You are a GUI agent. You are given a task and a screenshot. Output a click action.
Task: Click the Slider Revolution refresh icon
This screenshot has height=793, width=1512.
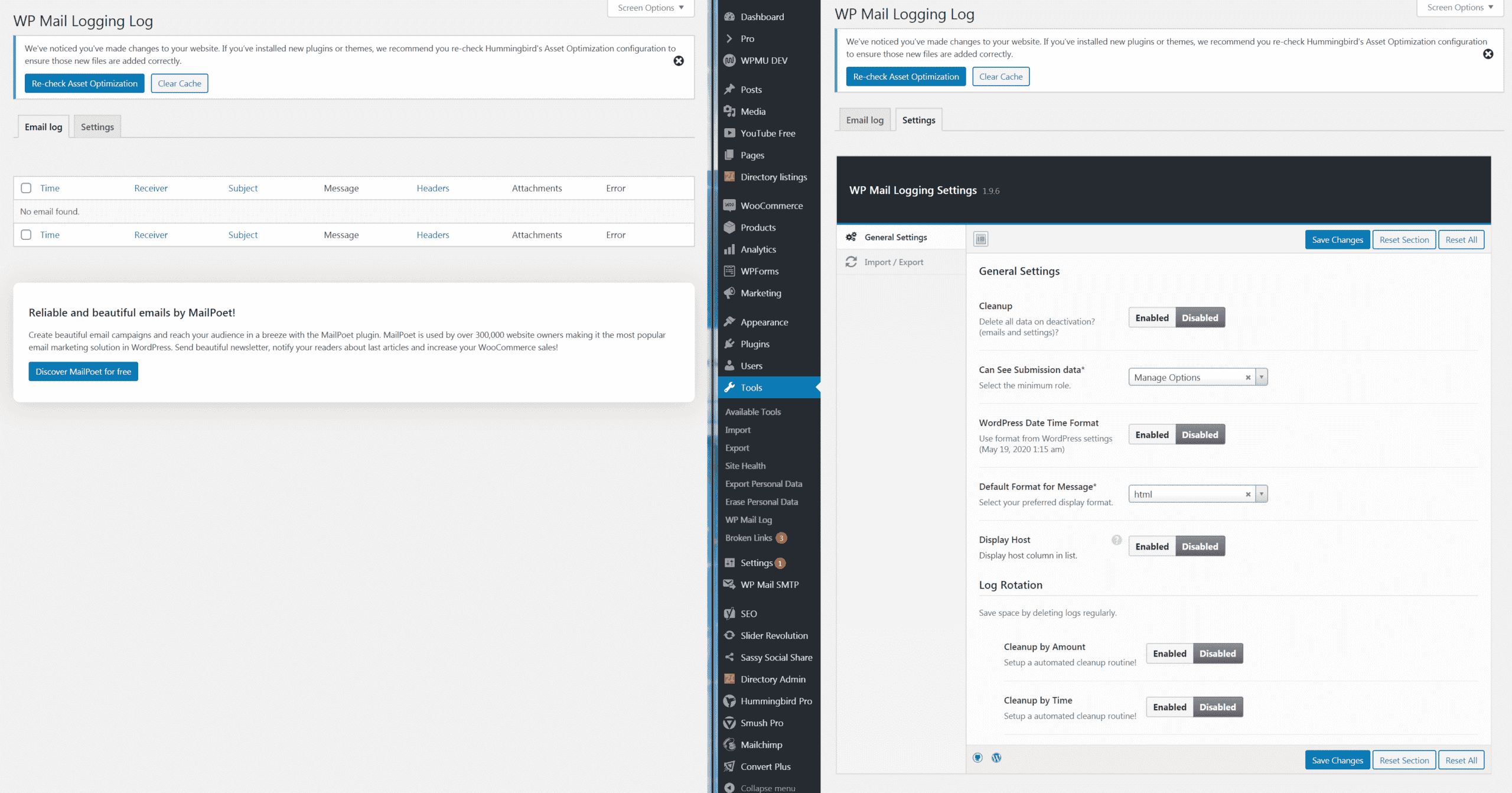tap(729, 635)
